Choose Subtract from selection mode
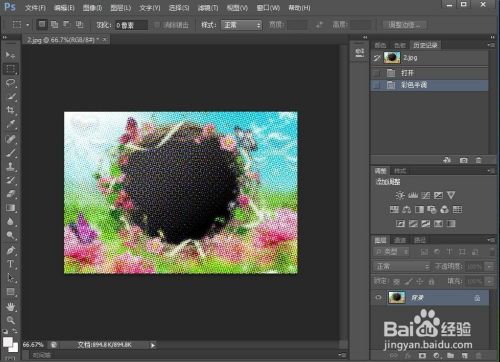 pos(67,24)
